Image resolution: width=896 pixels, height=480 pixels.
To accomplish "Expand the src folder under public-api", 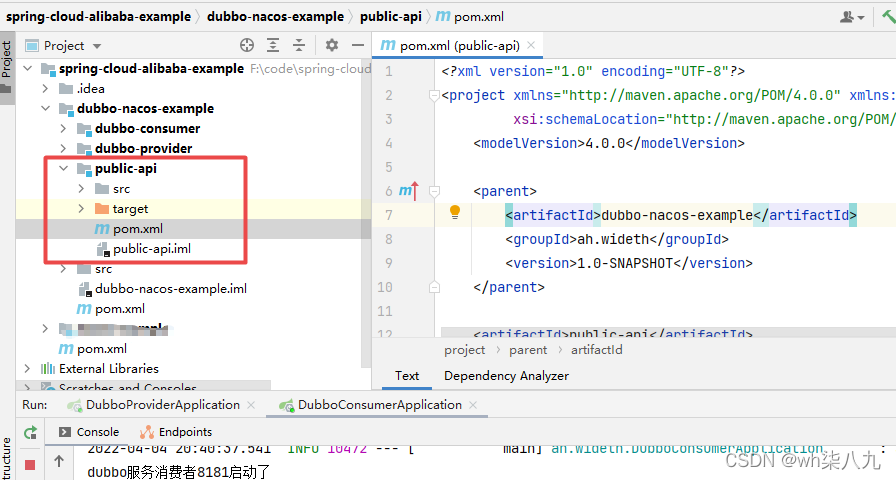I will tap(81, 189).
